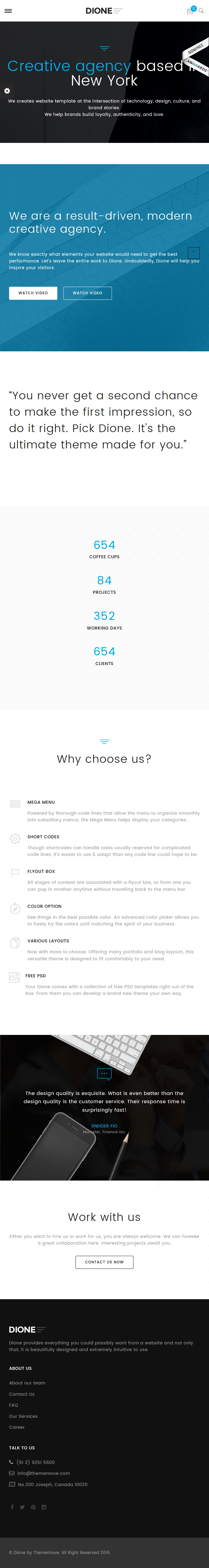Open the search magnifier icon
This screenshot has height=1568, width=209.
[x=201, y=11]
